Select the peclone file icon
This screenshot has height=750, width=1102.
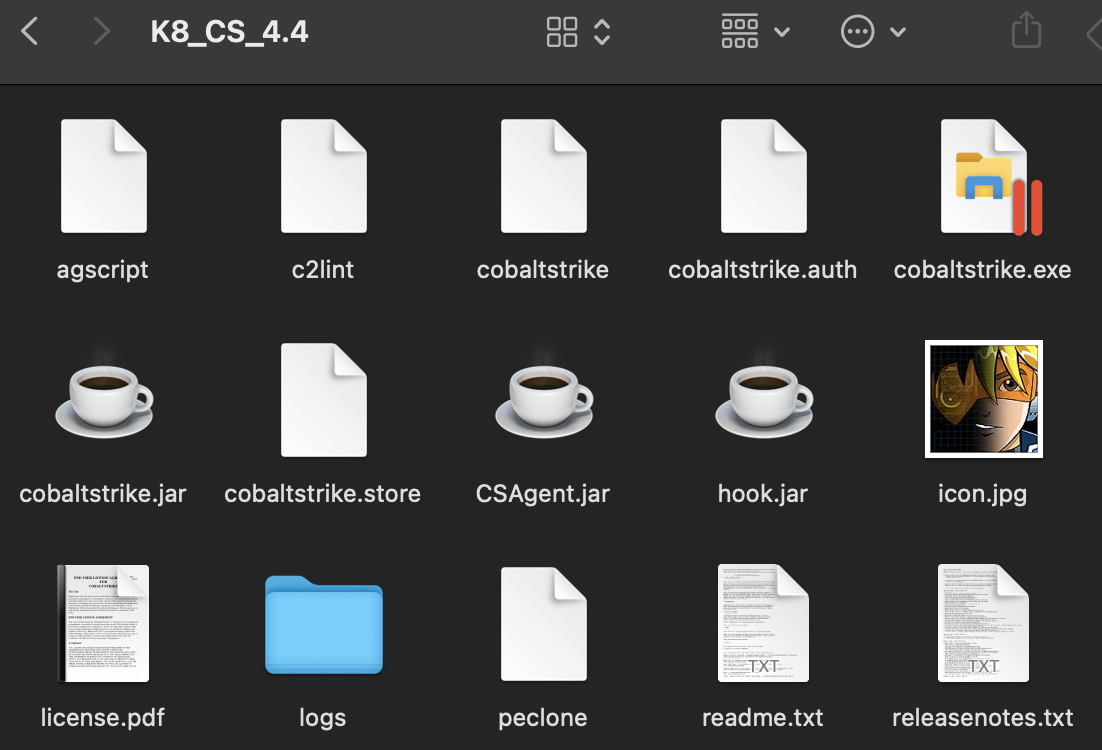pos(543,623)
